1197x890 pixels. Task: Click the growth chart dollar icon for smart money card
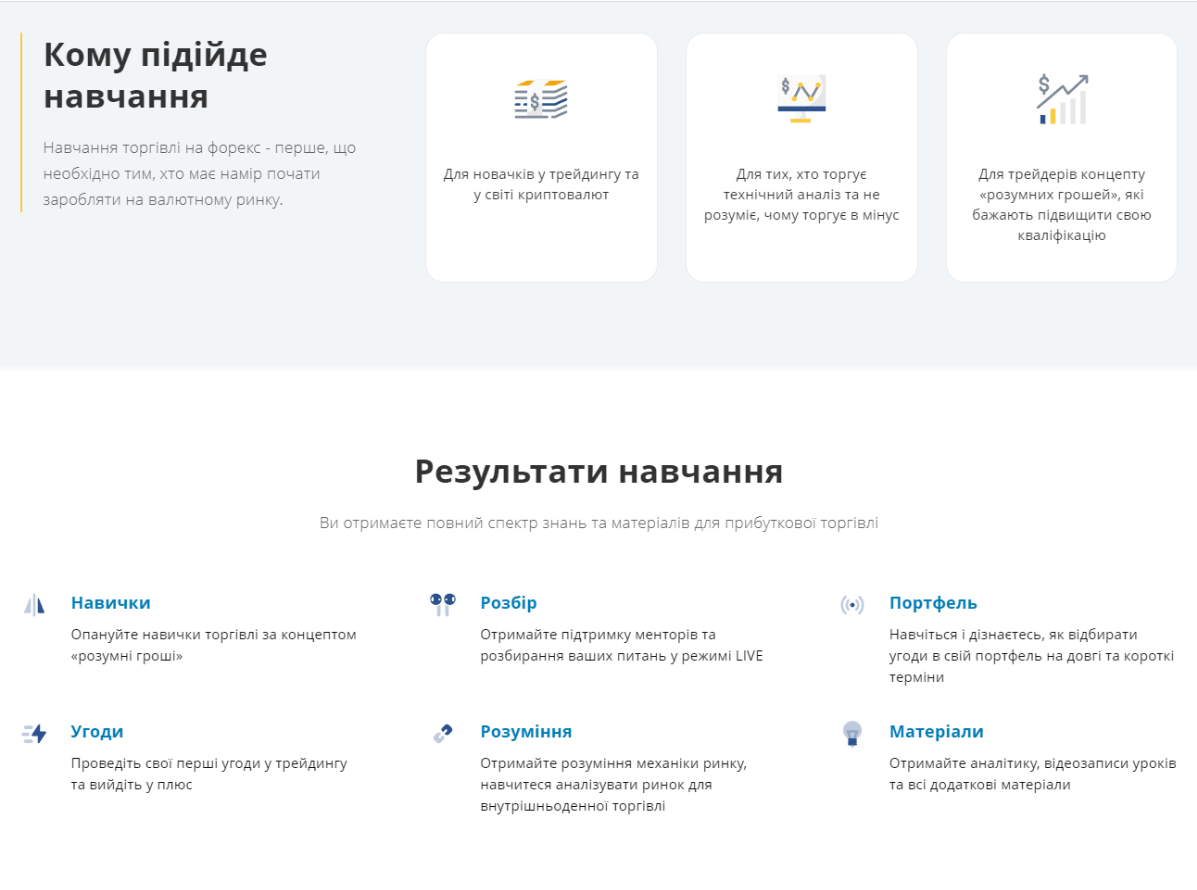pos(1062,99)
